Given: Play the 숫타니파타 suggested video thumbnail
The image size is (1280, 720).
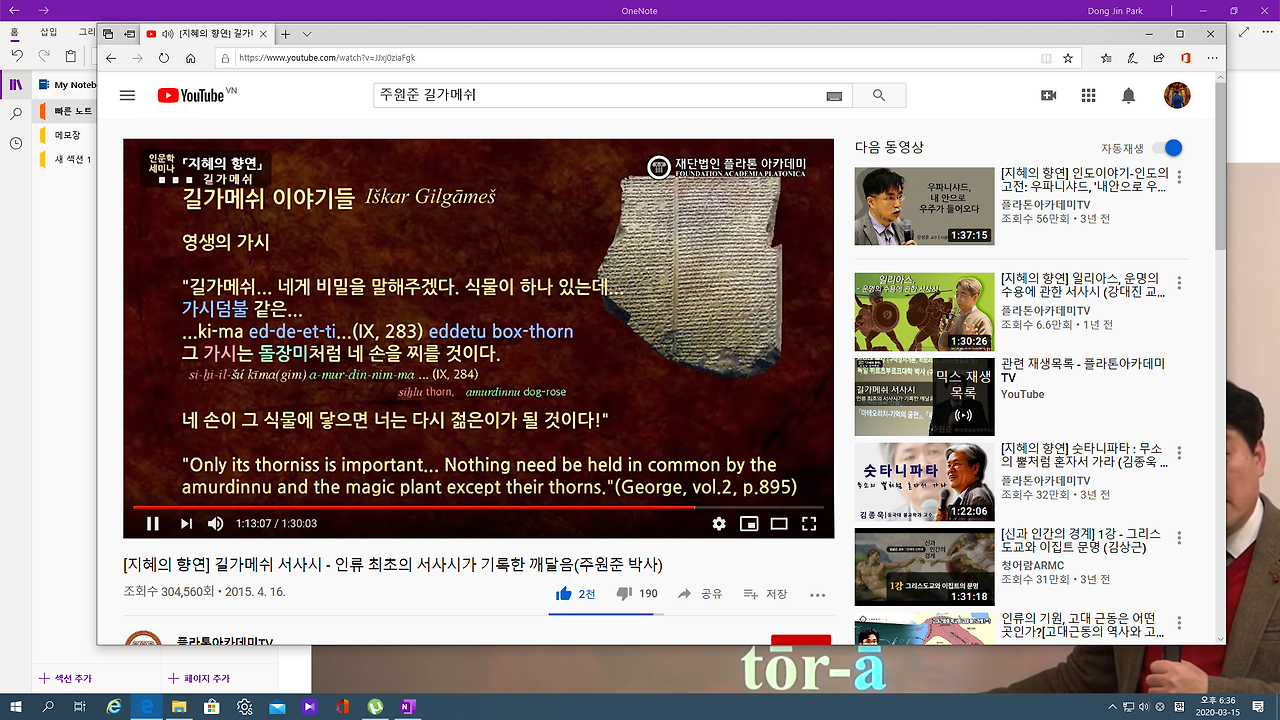Looking at the screenshot, I should click(x=924, y=481).
